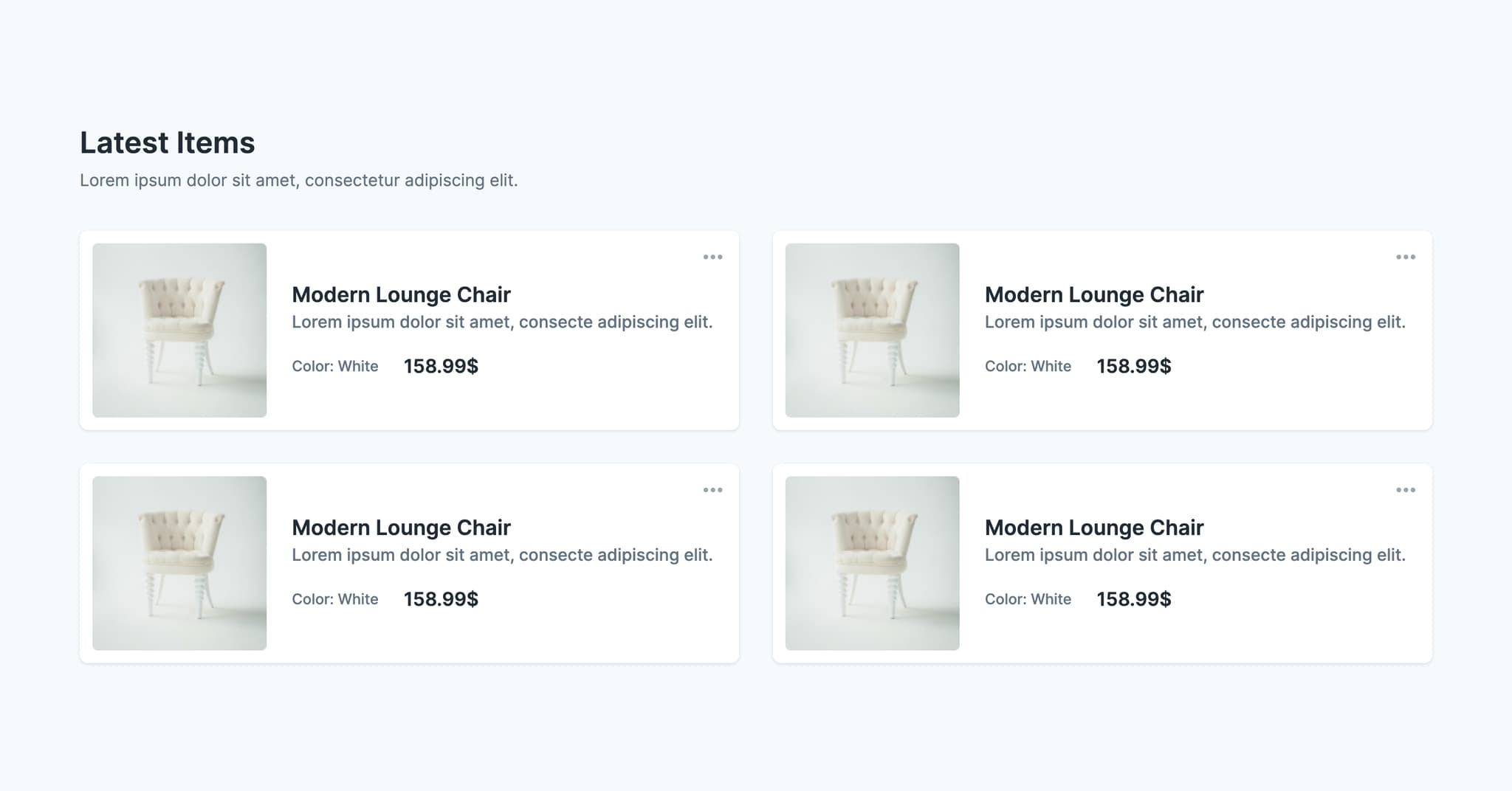Open the Modern Lounge Chair title in the top-right card

(1093, 294)
